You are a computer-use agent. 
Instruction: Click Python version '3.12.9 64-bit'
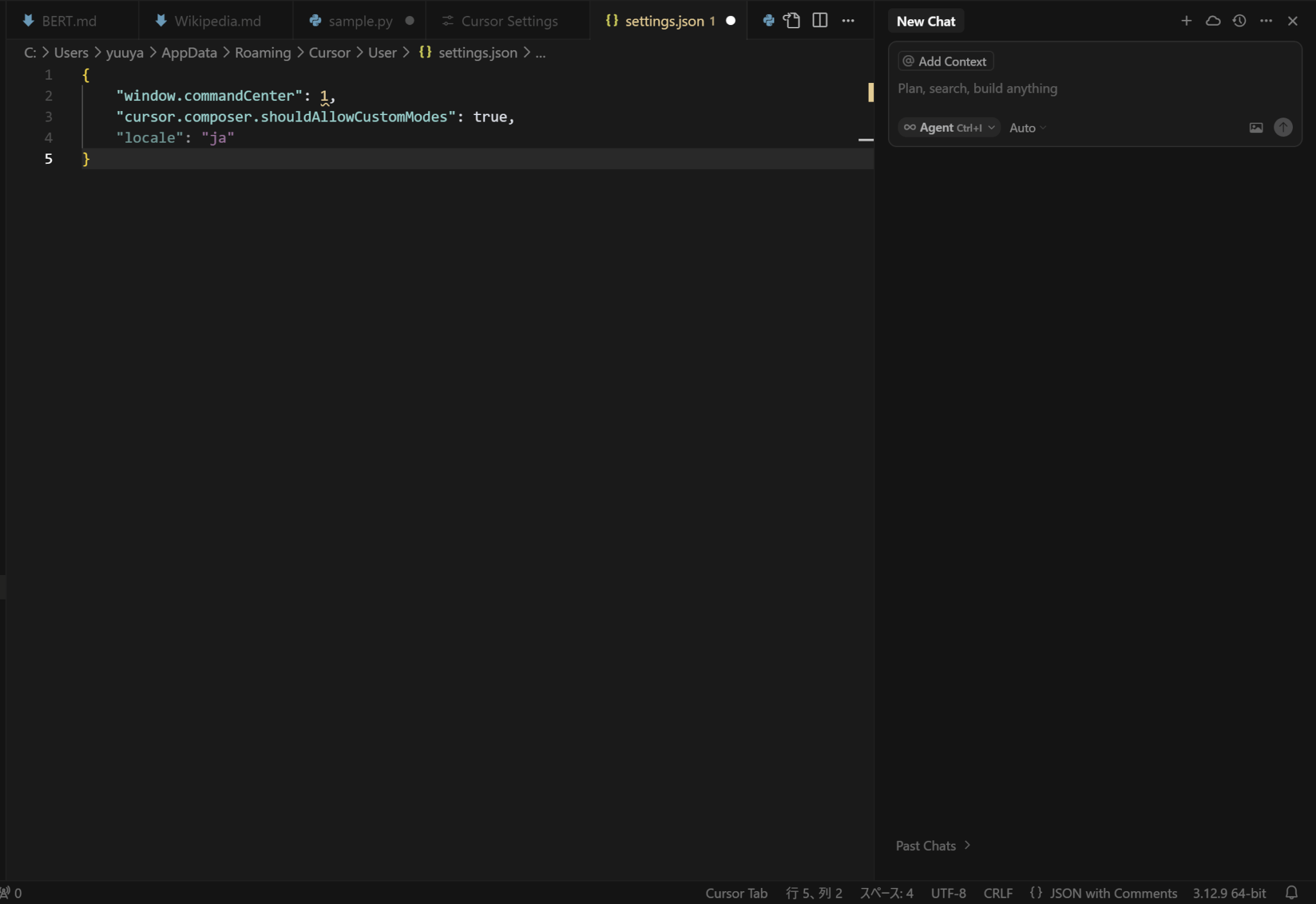click(x=1229, y=893)
